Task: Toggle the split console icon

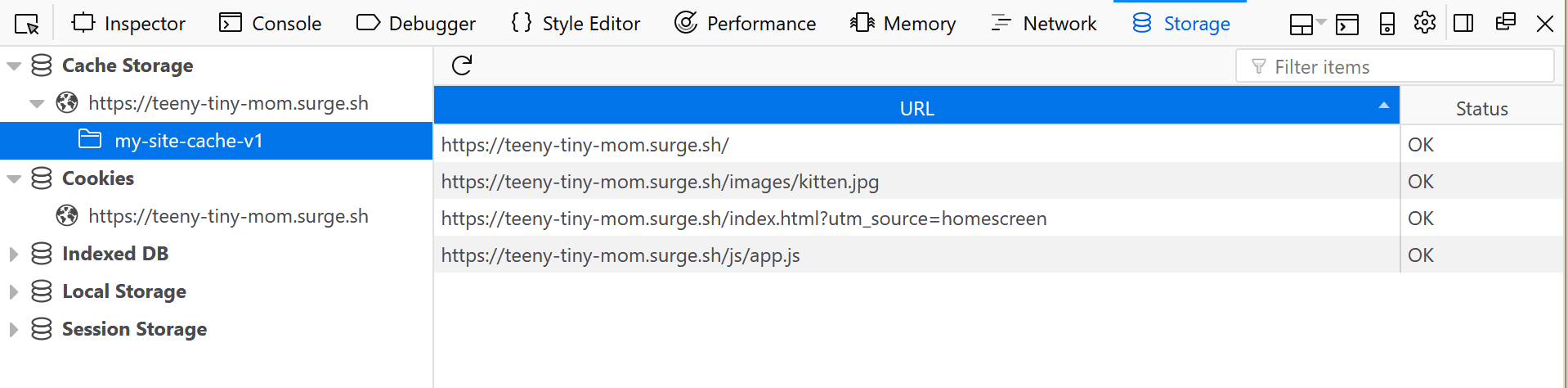Action: point(1347,25)
